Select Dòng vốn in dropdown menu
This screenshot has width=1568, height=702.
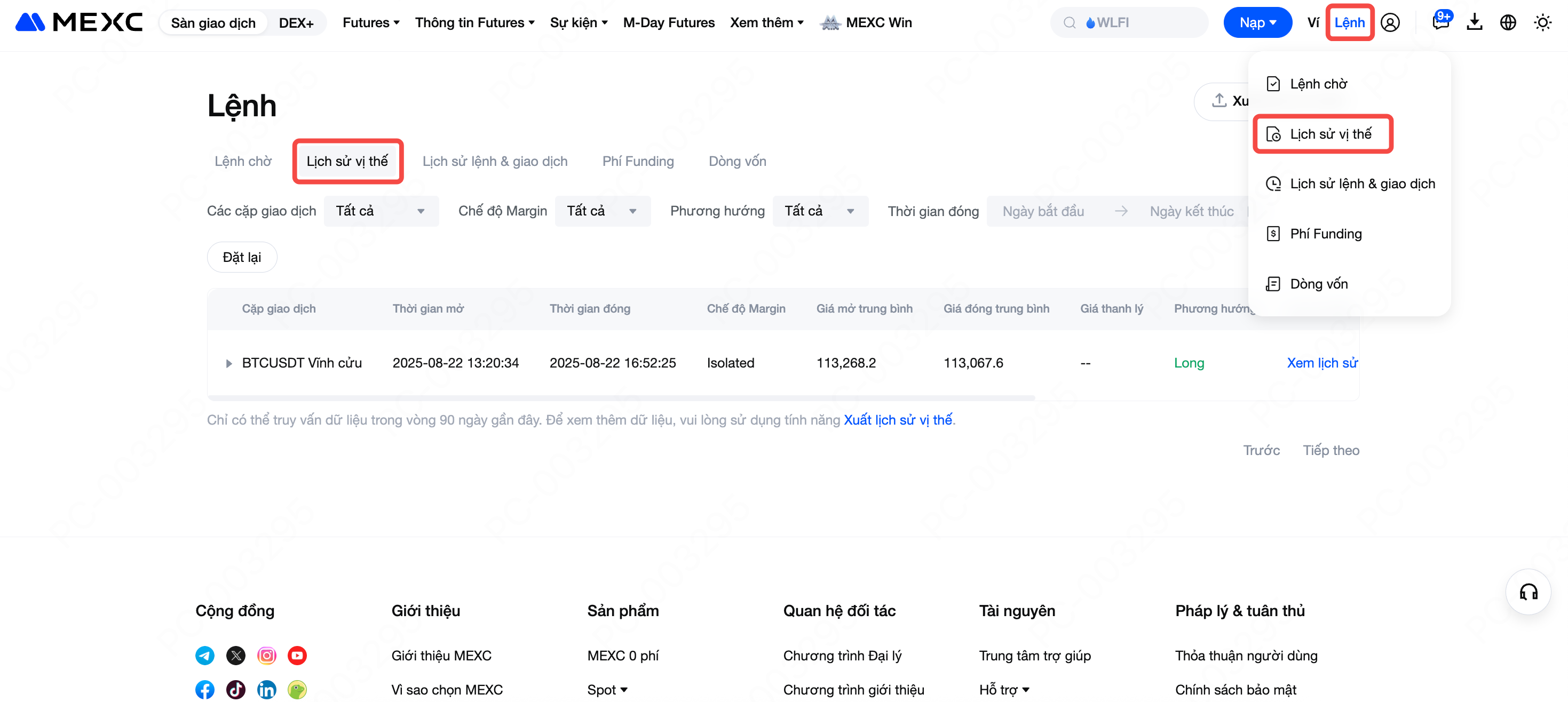coord(1318,283)
